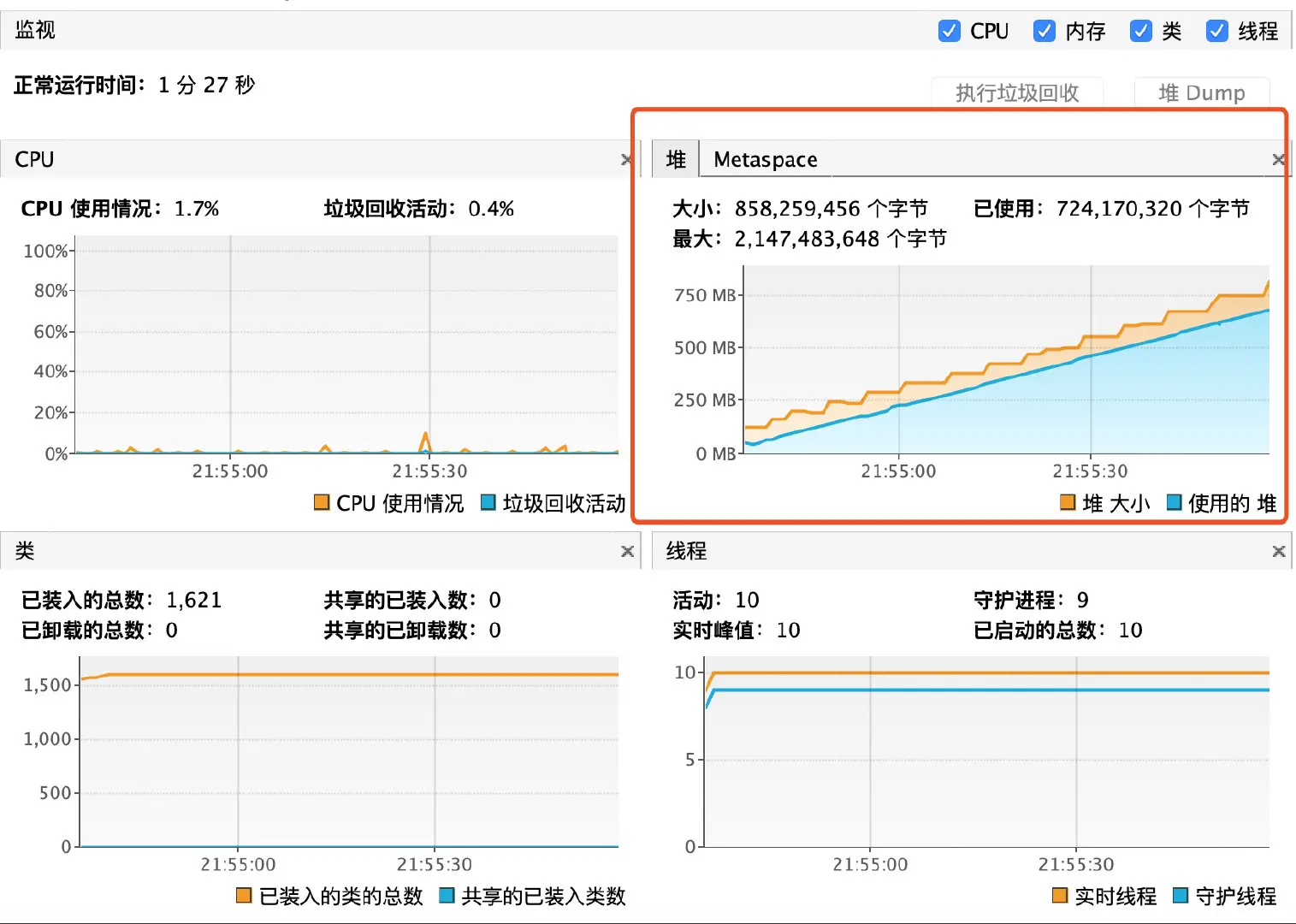This screenshot has height=924, width=1296.
Task: Click the 已装入的总数 1,621 value
Action: tap(194, 601)
